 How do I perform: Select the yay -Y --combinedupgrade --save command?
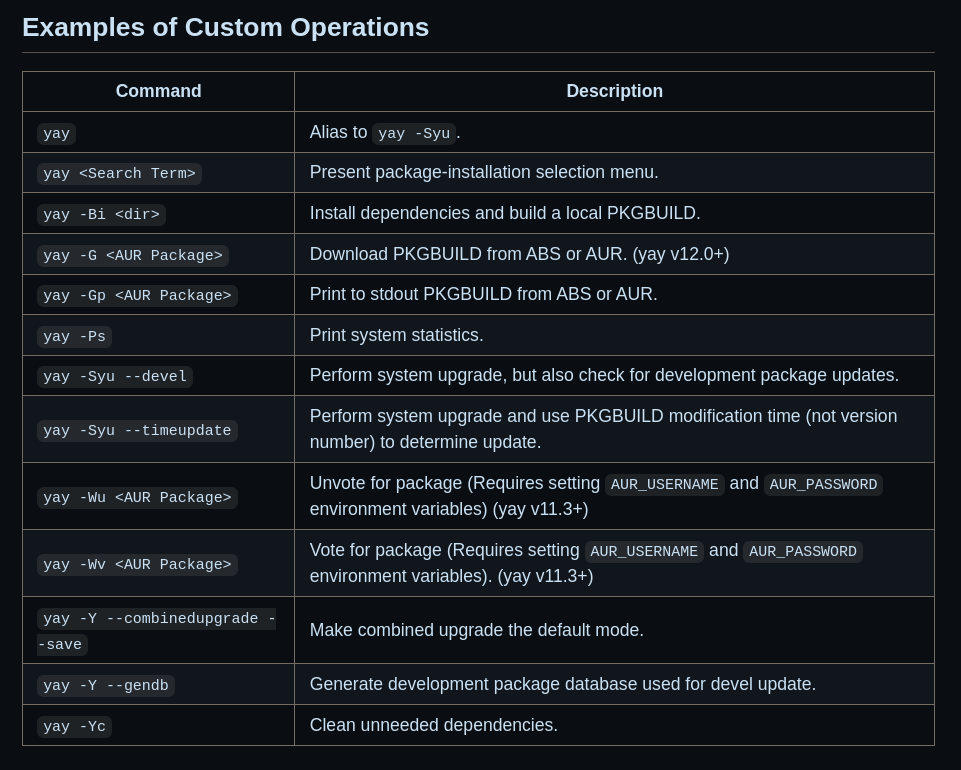pos(156,631)
